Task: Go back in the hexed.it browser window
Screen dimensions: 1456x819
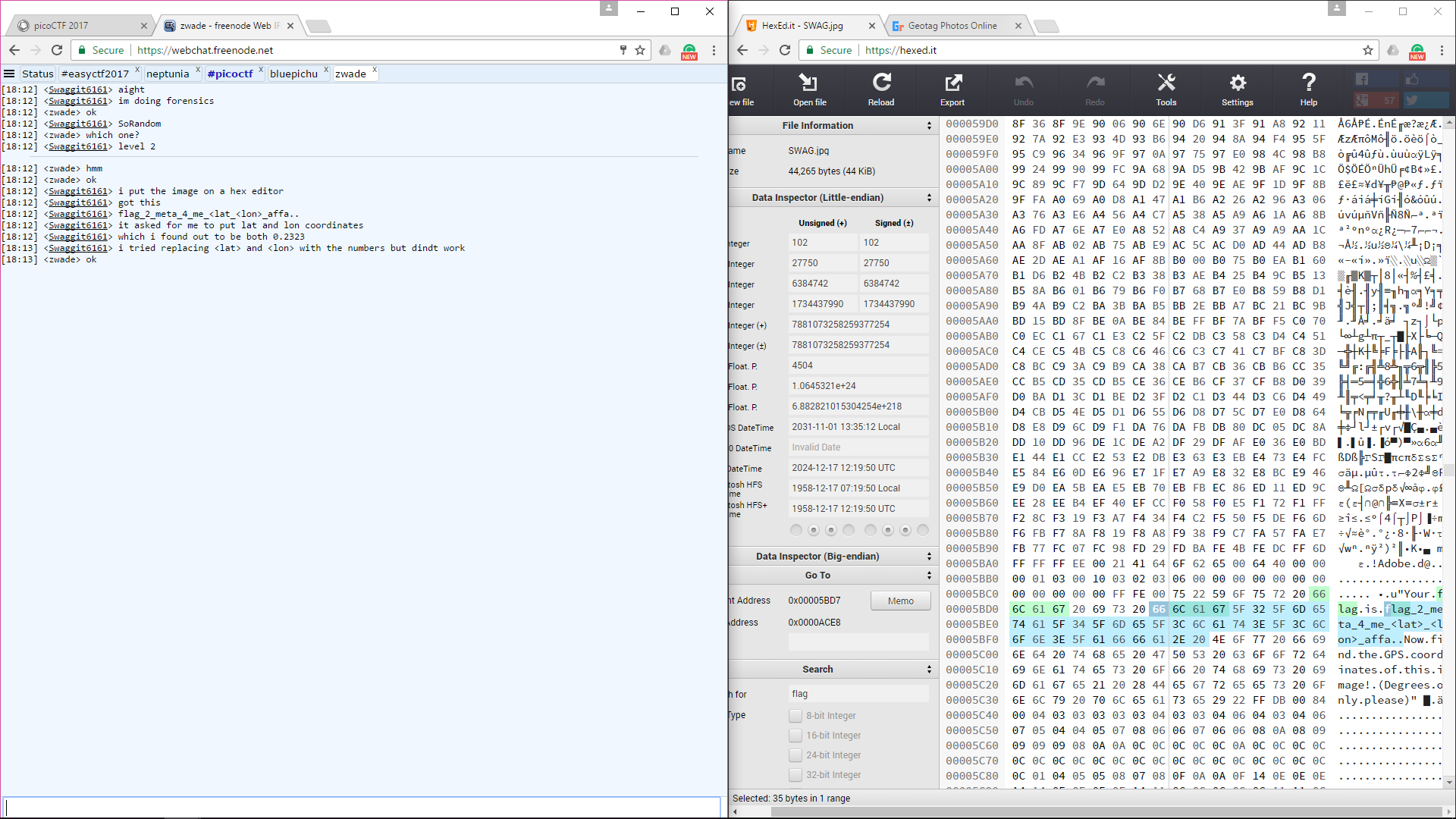Action: [x=742, y=50]
